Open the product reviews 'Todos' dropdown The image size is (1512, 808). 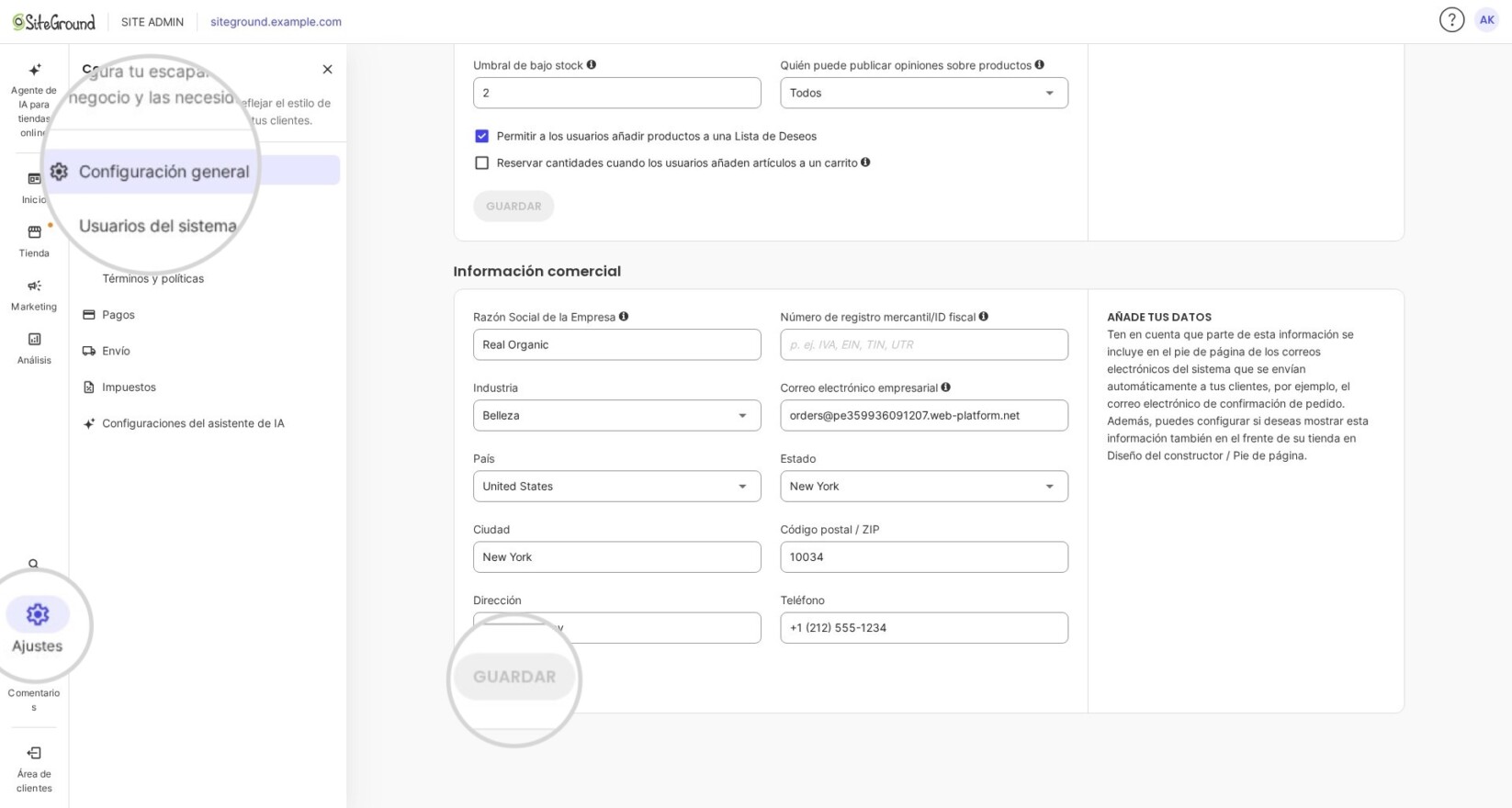[924, 93]
